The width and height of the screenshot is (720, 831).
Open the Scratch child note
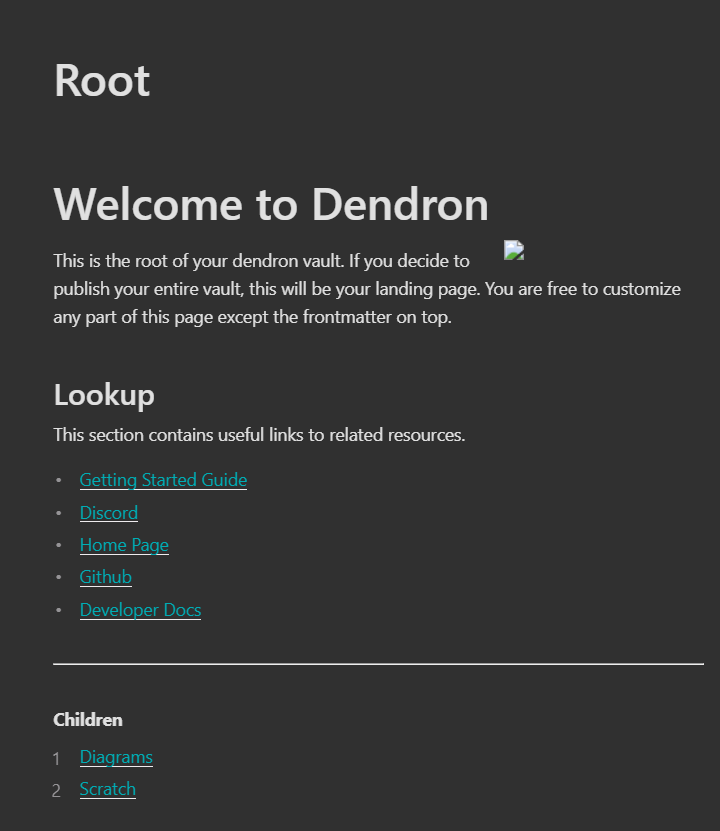(x=108, y=789)
